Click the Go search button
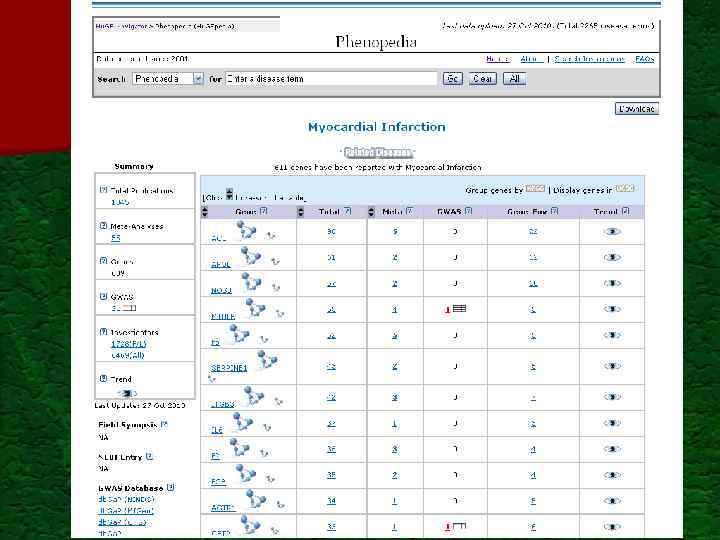Image resolution: width=720 pixels, height=540 pixels. pos(452,79)
